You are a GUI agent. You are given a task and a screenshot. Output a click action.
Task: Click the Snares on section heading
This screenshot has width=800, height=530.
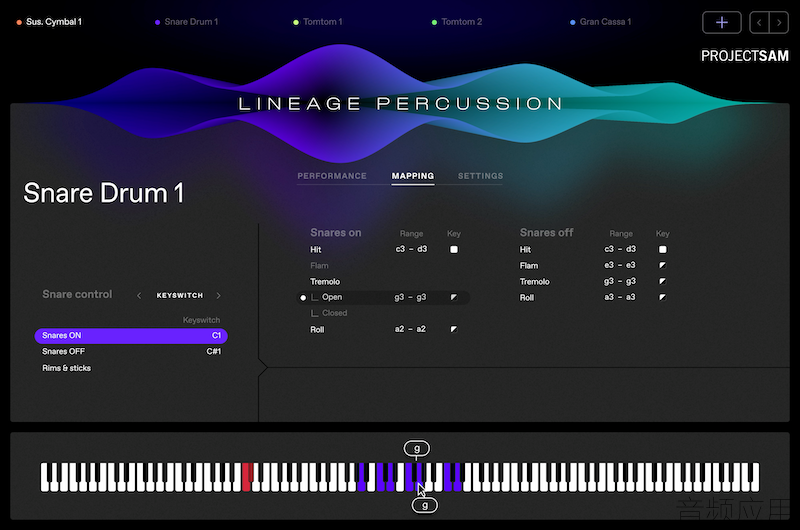click(x=336, y=233)
